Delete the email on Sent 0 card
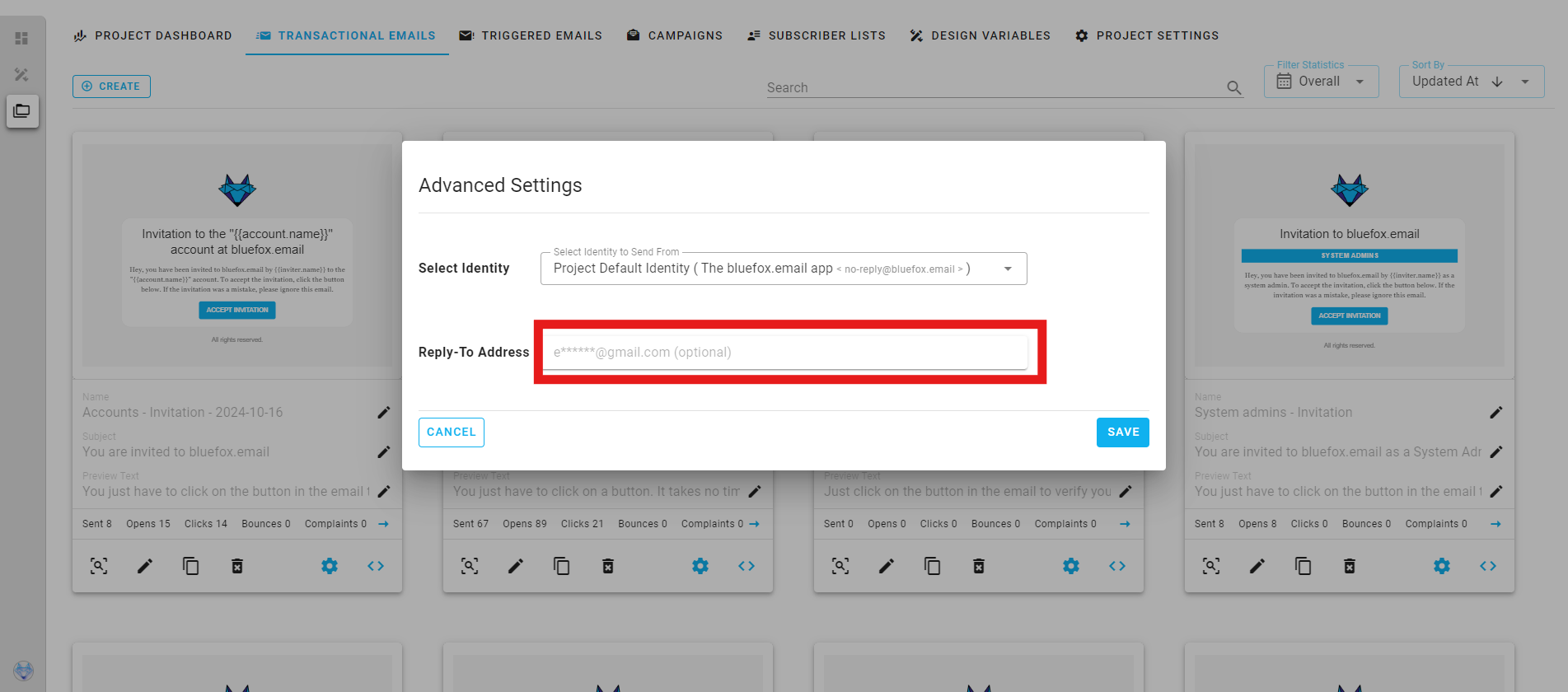Screen dimensions: 1568x692 coord(979,566)
